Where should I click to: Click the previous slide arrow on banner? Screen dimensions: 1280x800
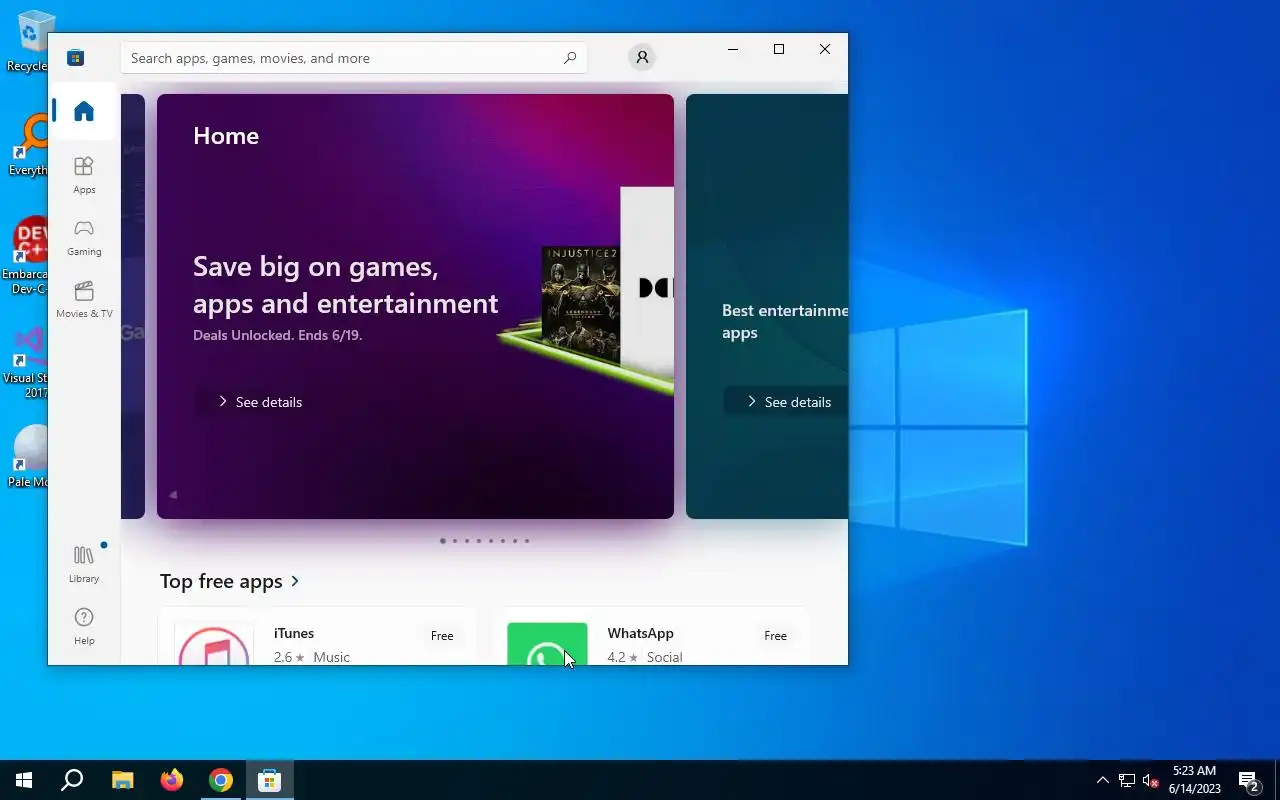(173, 494)
